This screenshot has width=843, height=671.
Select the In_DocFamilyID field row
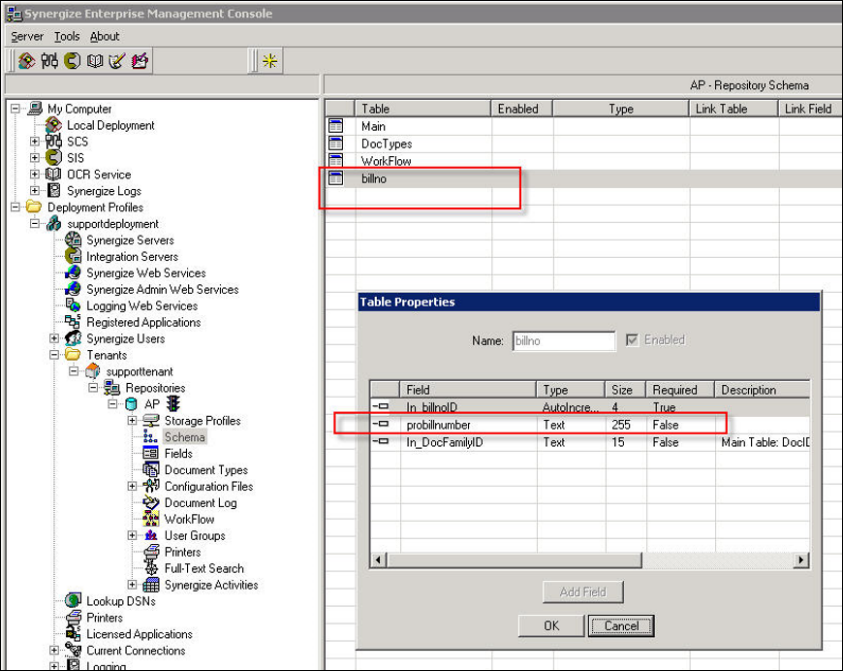pyautogui.click(x=590, y=442)
